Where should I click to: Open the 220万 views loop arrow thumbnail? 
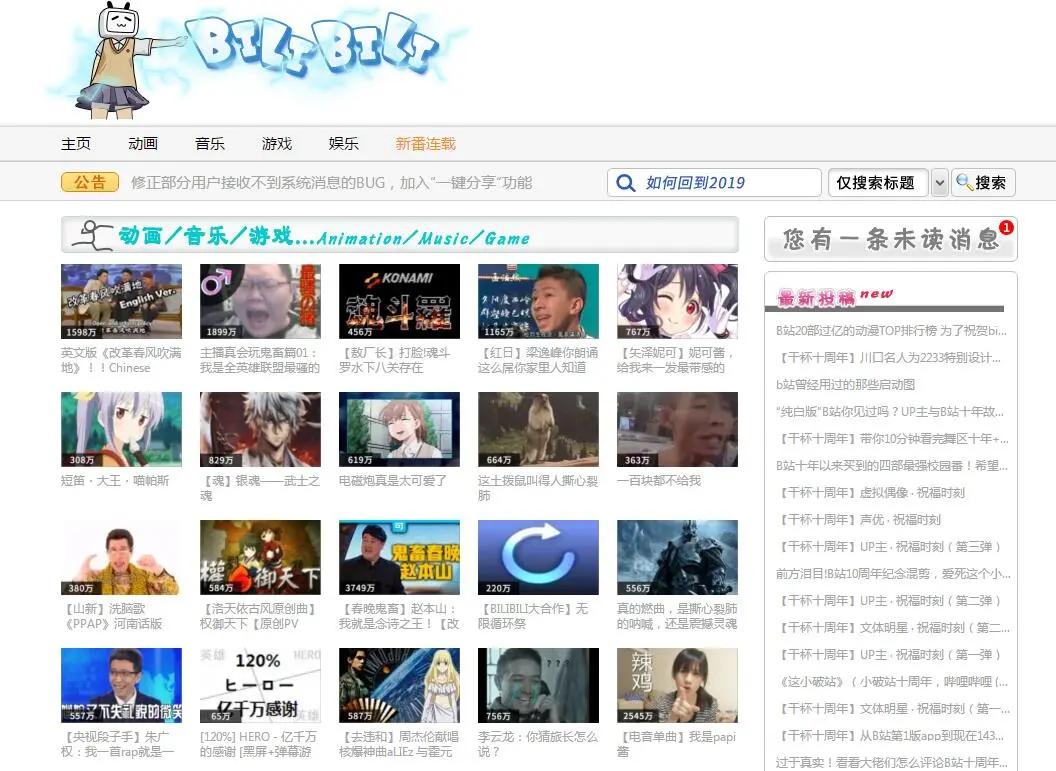point(538,557)
